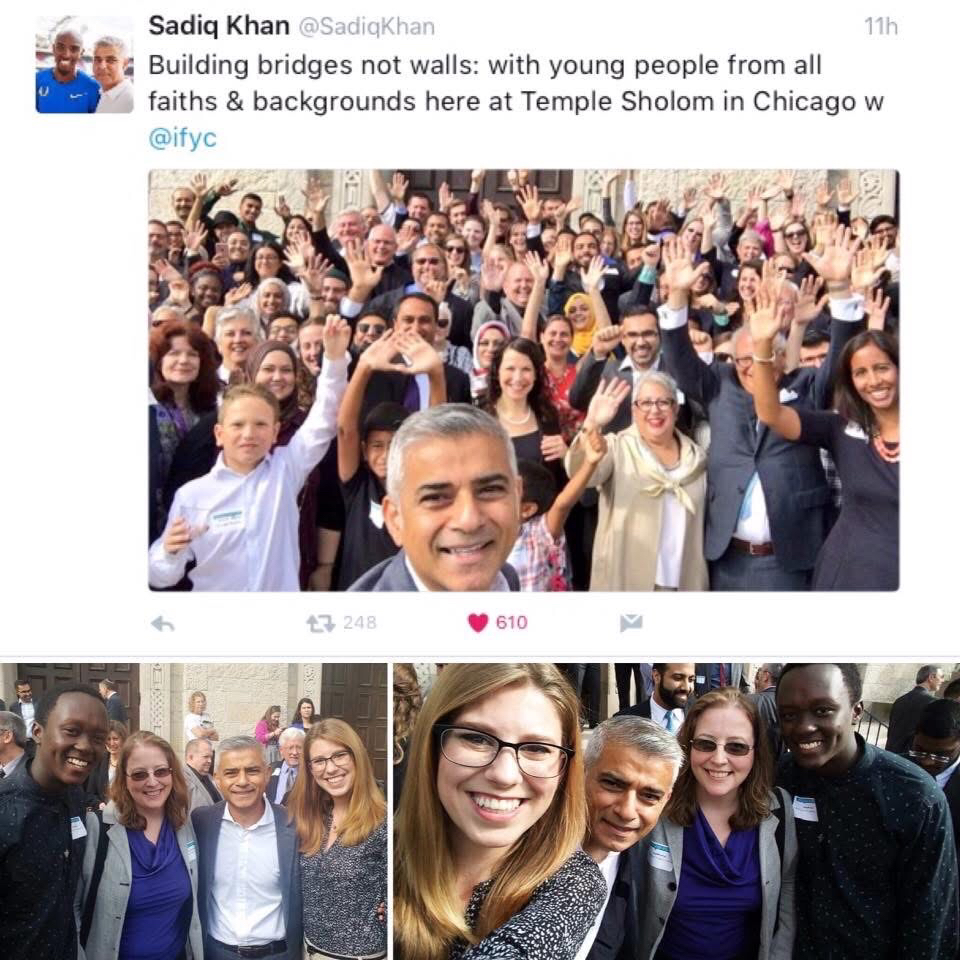Open the envelope direct message icon

(x=631, y=623)
